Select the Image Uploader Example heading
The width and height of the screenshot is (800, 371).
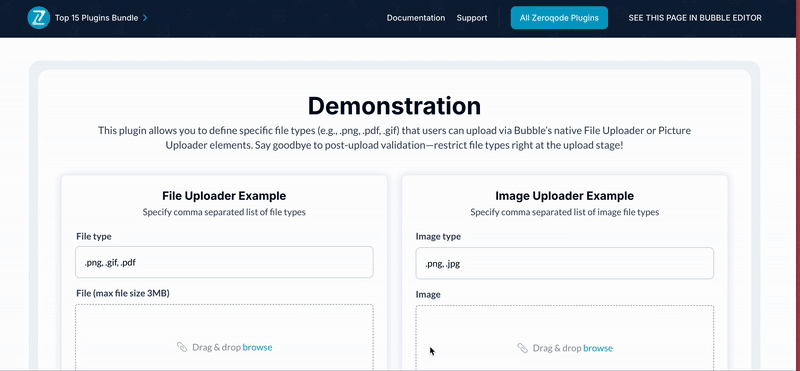(x=565, y=196)
